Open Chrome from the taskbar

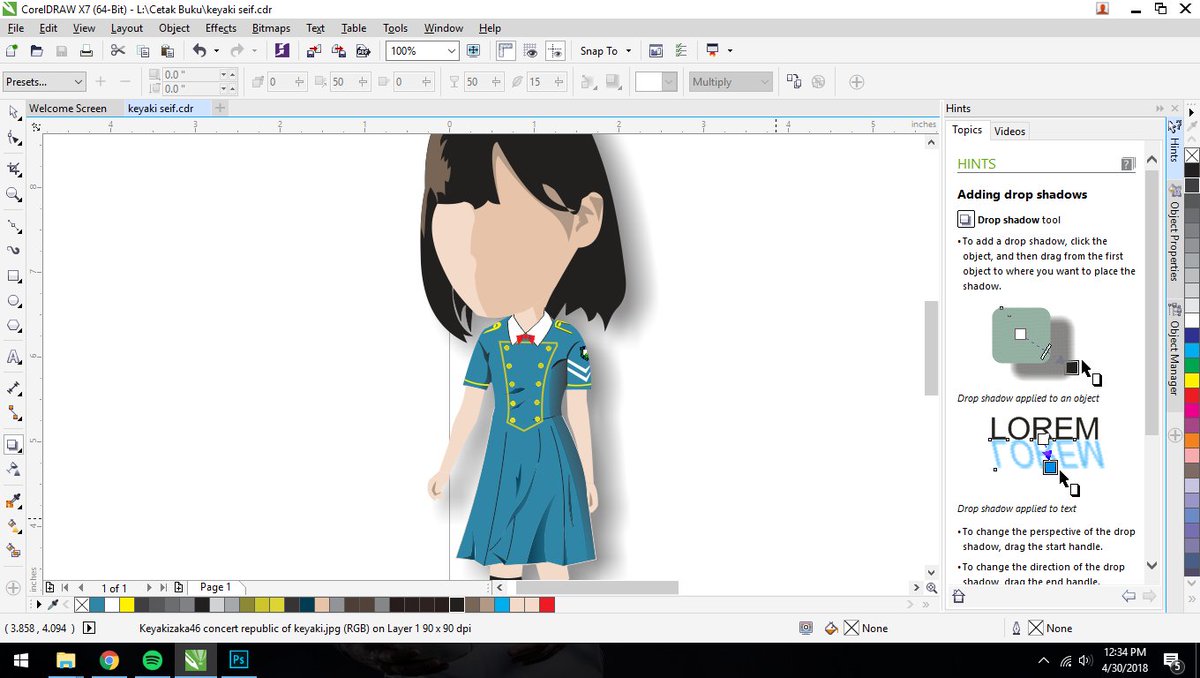(109, 660)
